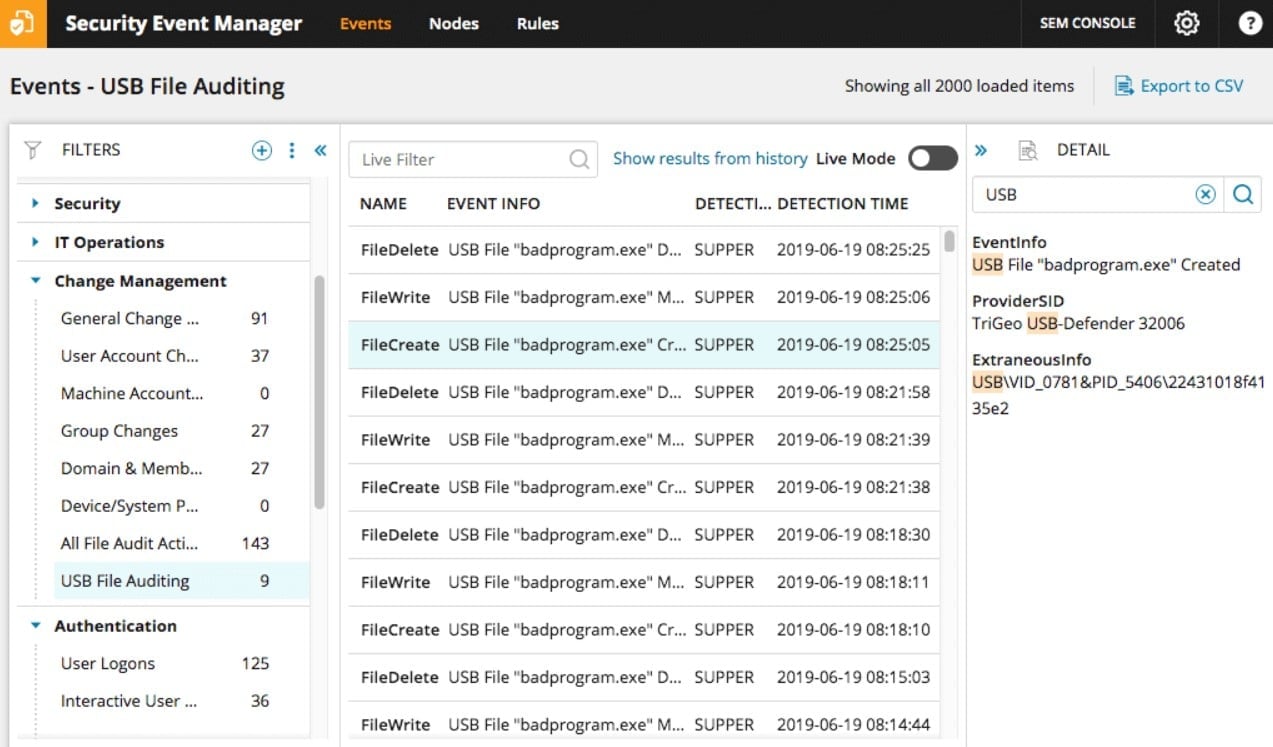
Task: Sort by the DETECTION TIME column header
Action: 843,204
